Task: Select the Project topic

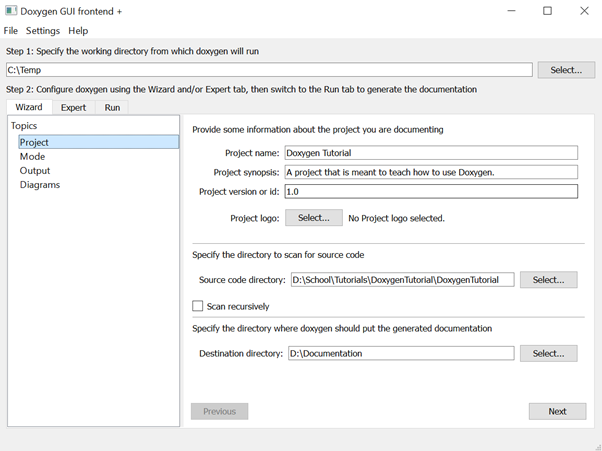Action: pos(99,142)
